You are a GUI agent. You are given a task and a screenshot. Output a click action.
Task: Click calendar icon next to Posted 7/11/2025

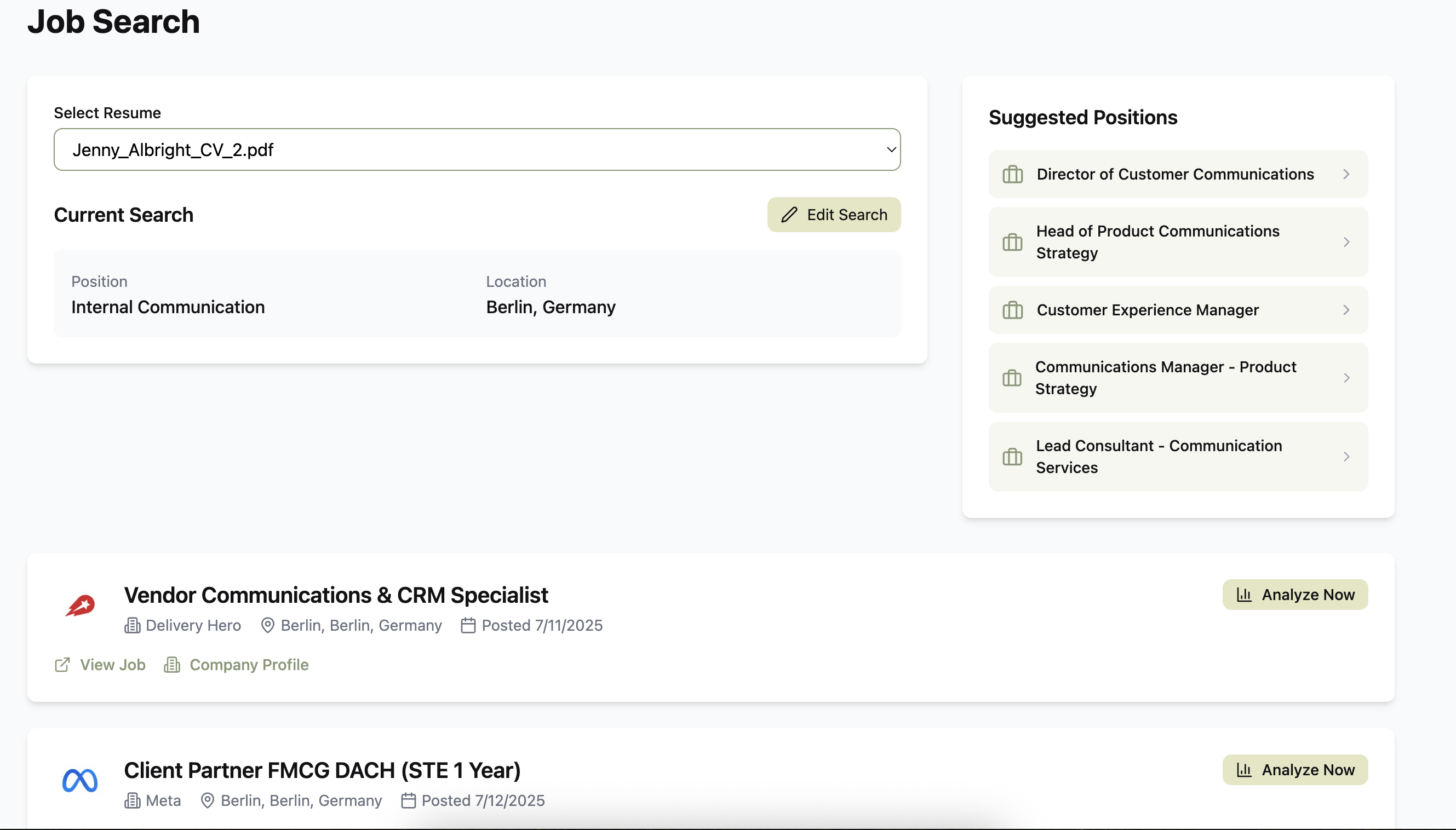[468, 625]
